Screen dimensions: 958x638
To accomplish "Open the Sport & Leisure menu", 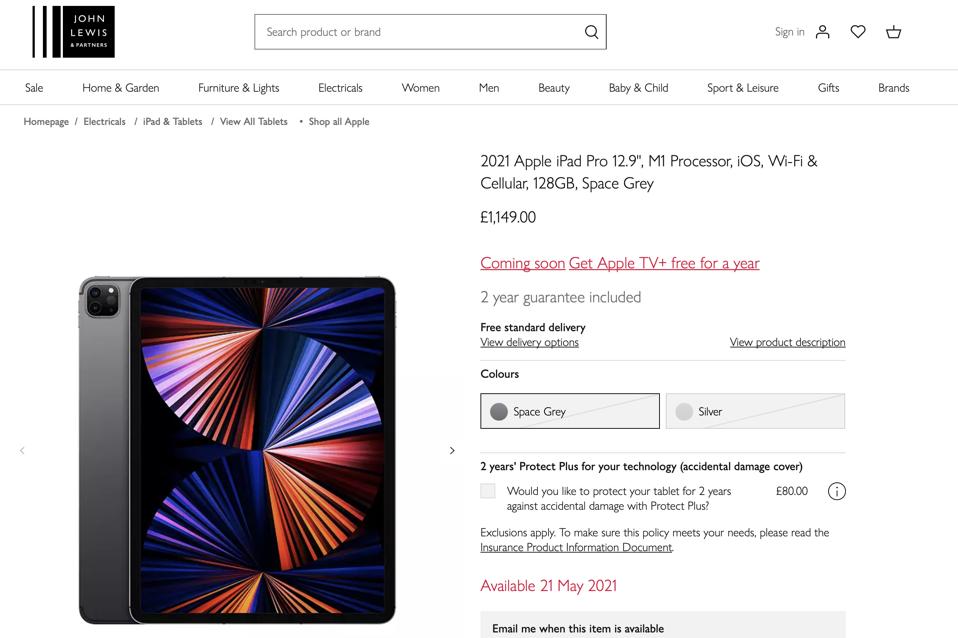I will (x=742, y=88).
